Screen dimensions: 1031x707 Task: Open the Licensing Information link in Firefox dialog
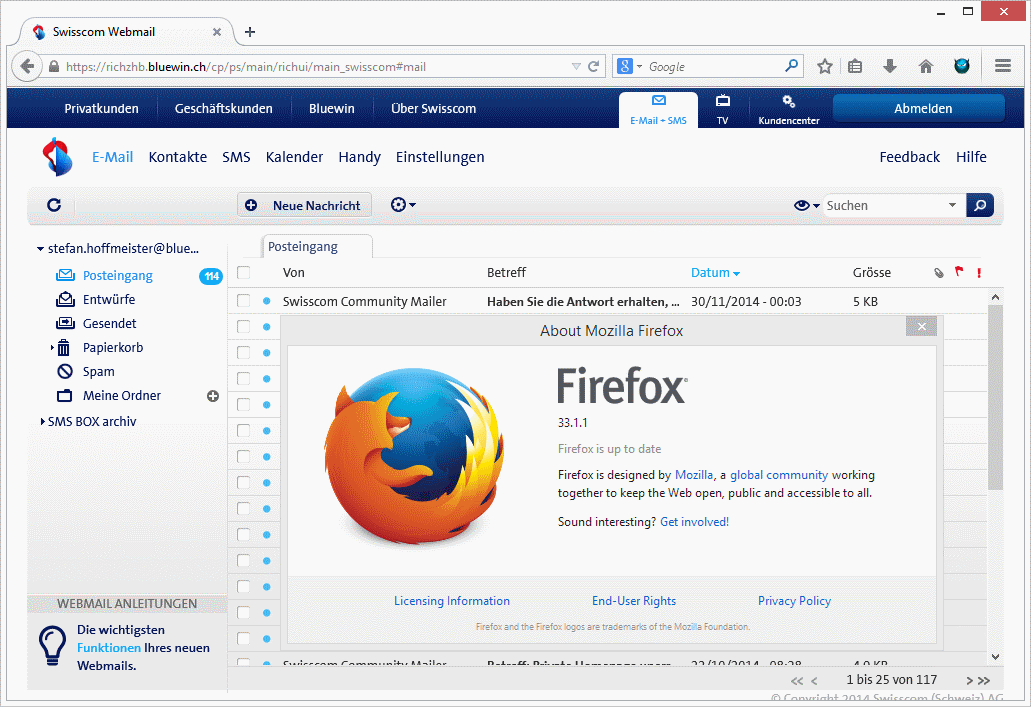click(x=451, y=600)
